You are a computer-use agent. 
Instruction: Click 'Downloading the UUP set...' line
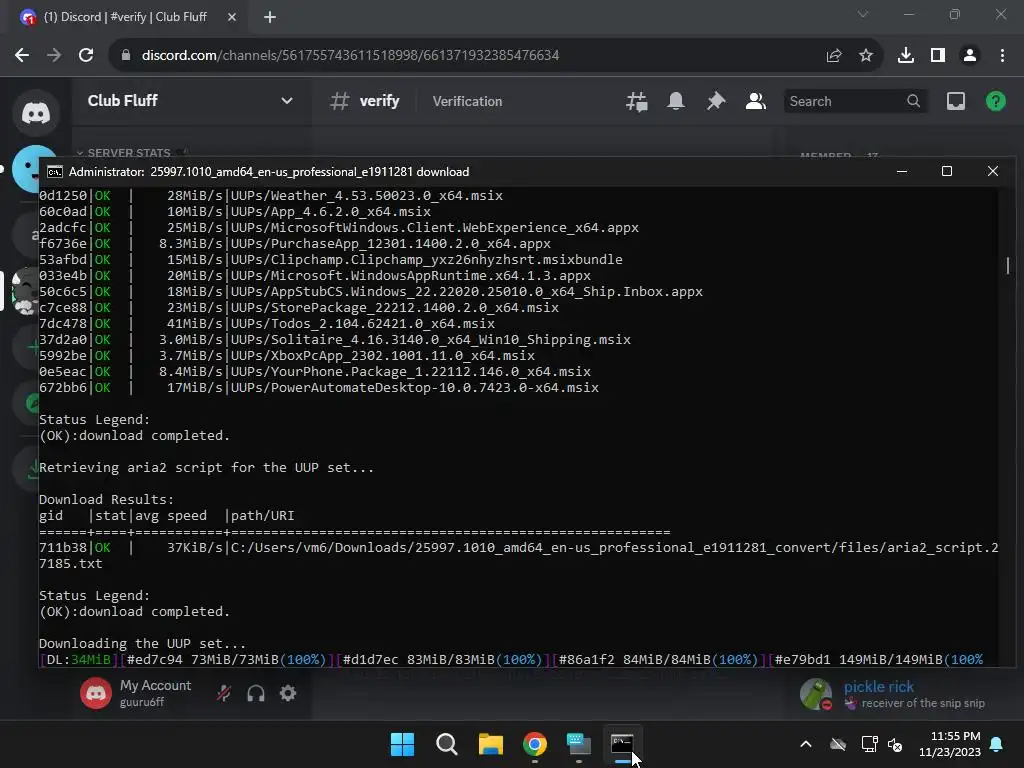coord(142,643)
